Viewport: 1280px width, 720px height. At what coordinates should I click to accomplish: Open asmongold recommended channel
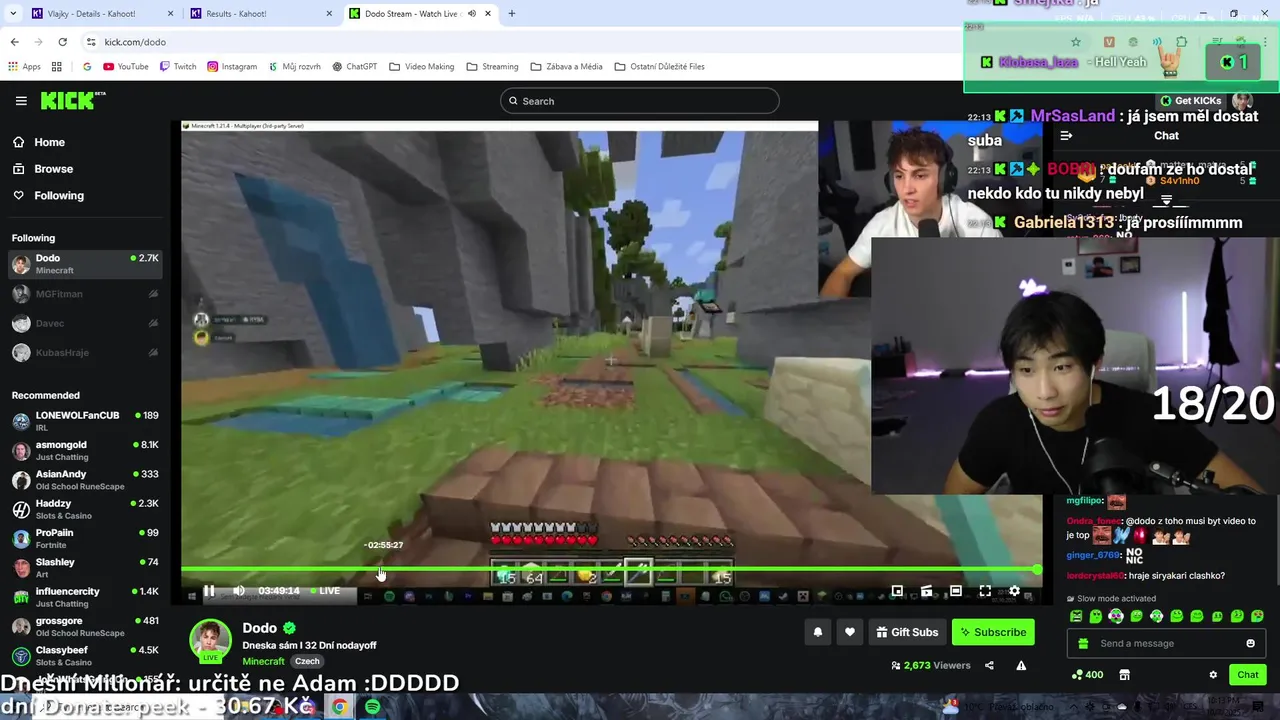[x=86, y=450]
